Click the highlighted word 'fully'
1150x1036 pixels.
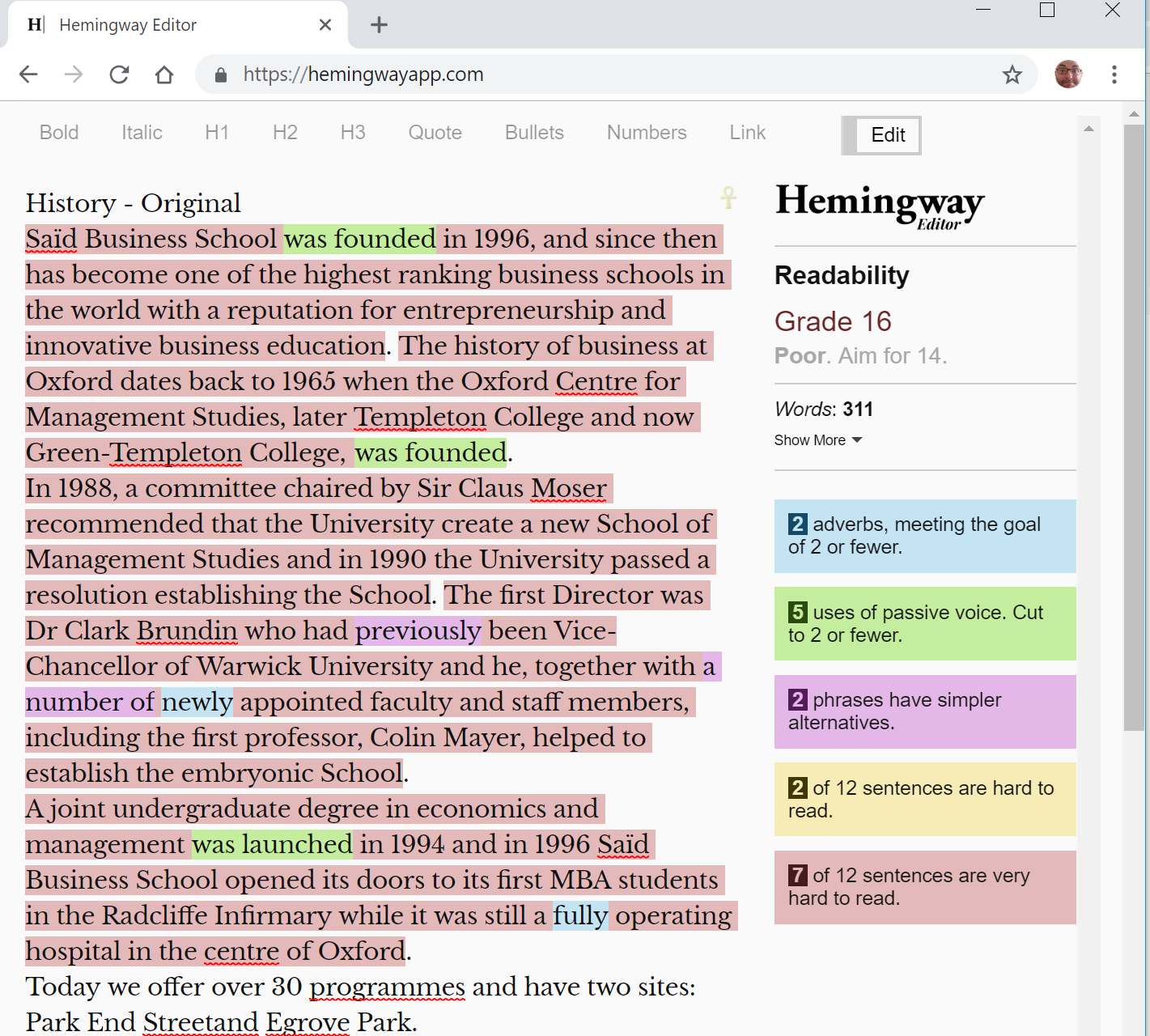tap(580, 915)
